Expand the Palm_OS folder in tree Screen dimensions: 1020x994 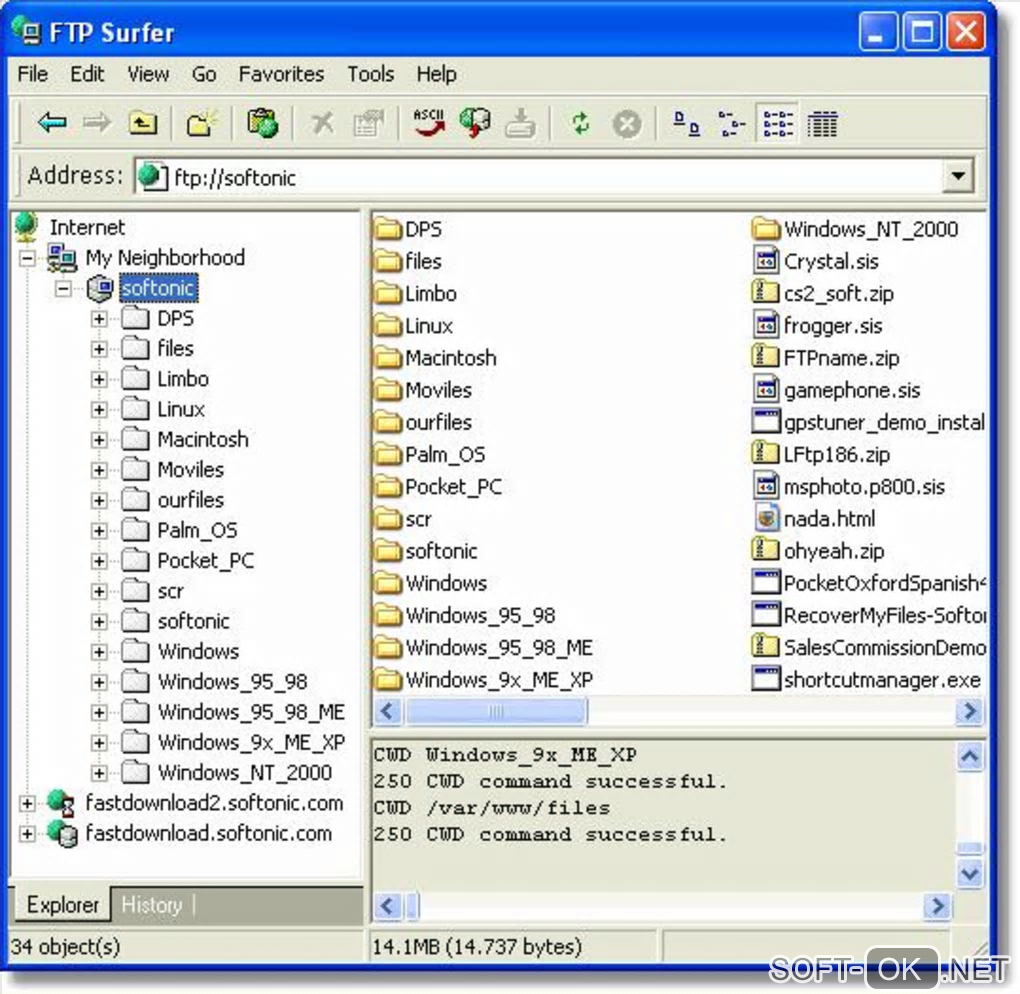(x=99, y=531)
